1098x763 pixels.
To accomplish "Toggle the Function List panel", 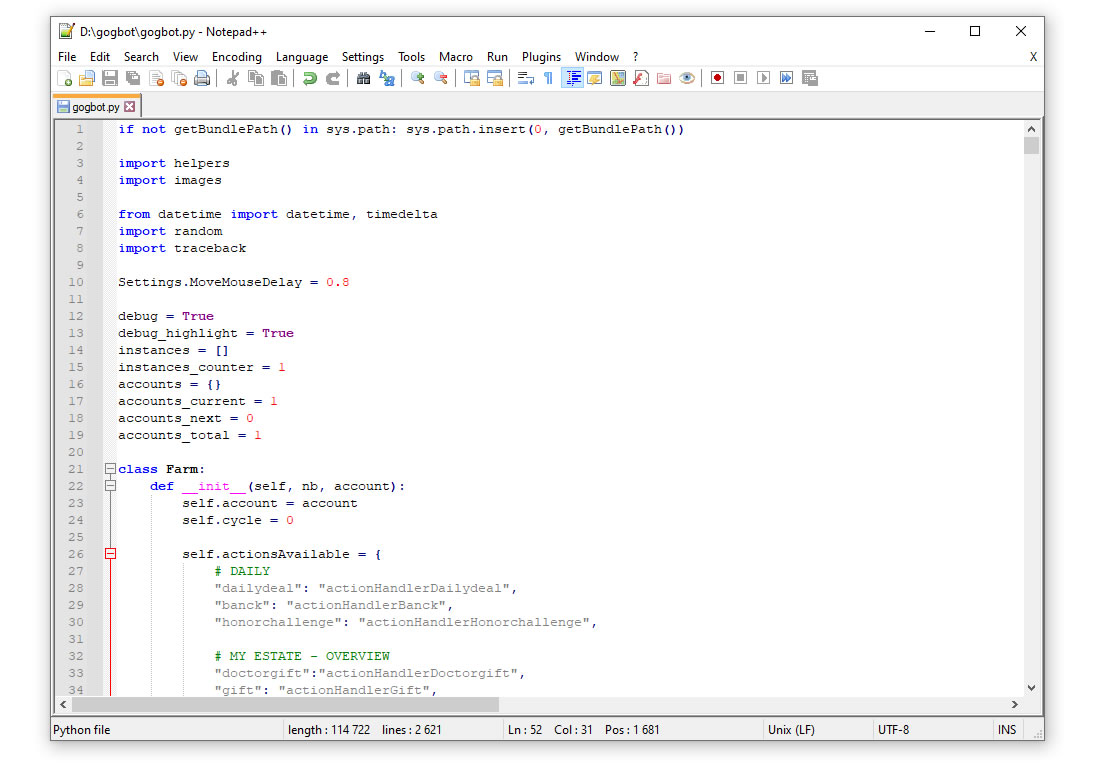I will point(641,78).
